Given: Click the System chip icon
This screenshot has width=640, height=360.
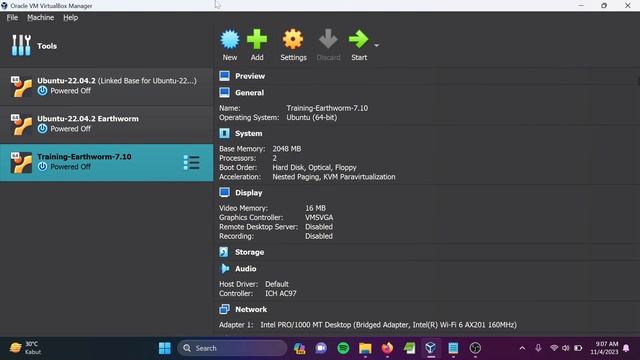Looking at the screenshot, I should pyautogui.click(x=224, y=133).
